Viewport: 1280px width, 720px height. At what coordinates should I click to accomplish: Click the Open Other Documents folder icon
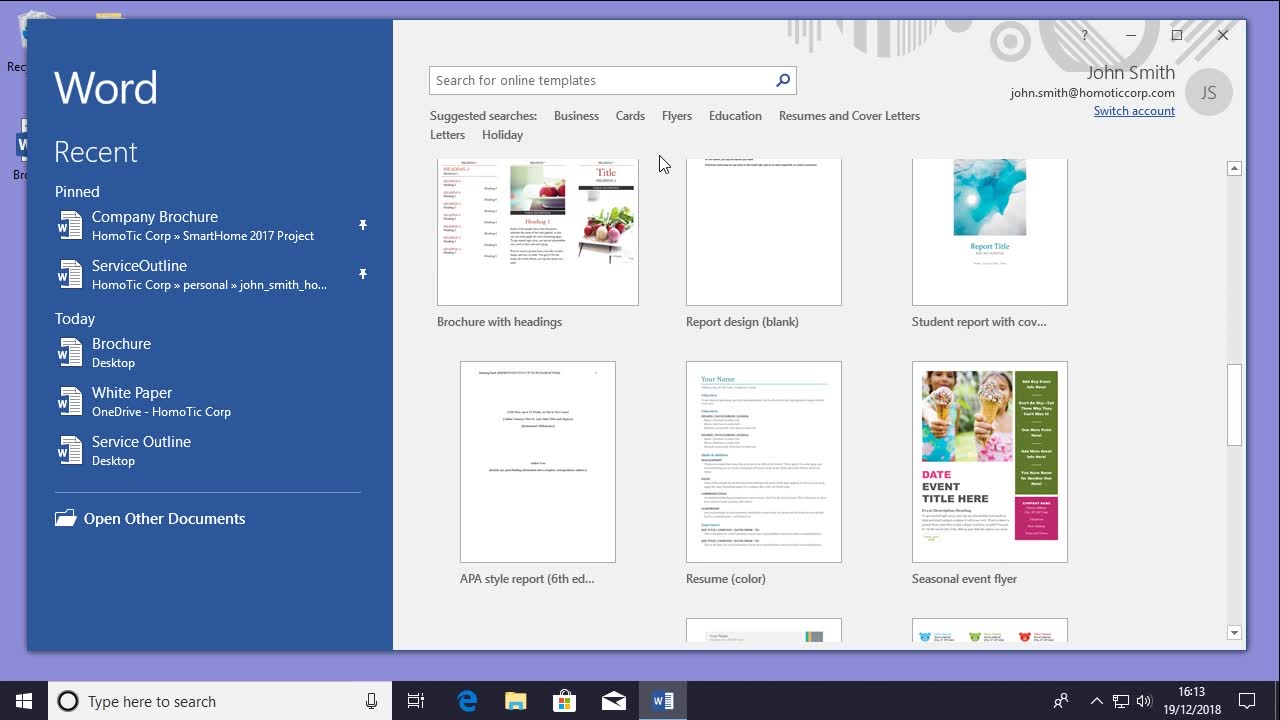pyautogui.click(x=65, y=518)
